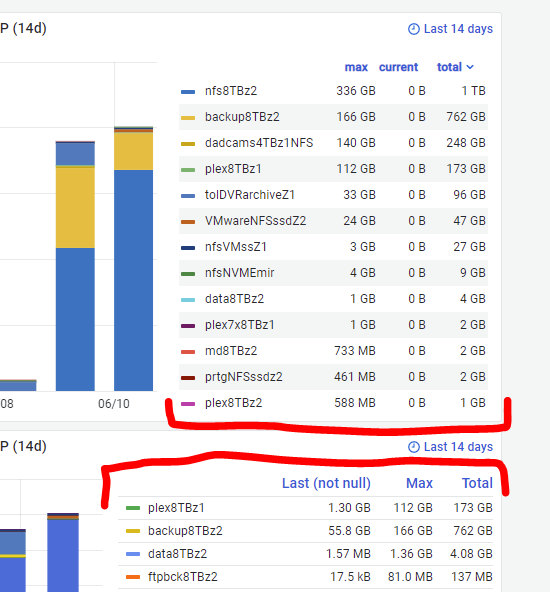
Task: Click the backup8TBz2 yellow swatch in upper legend
Action: (x=188, y=118)
